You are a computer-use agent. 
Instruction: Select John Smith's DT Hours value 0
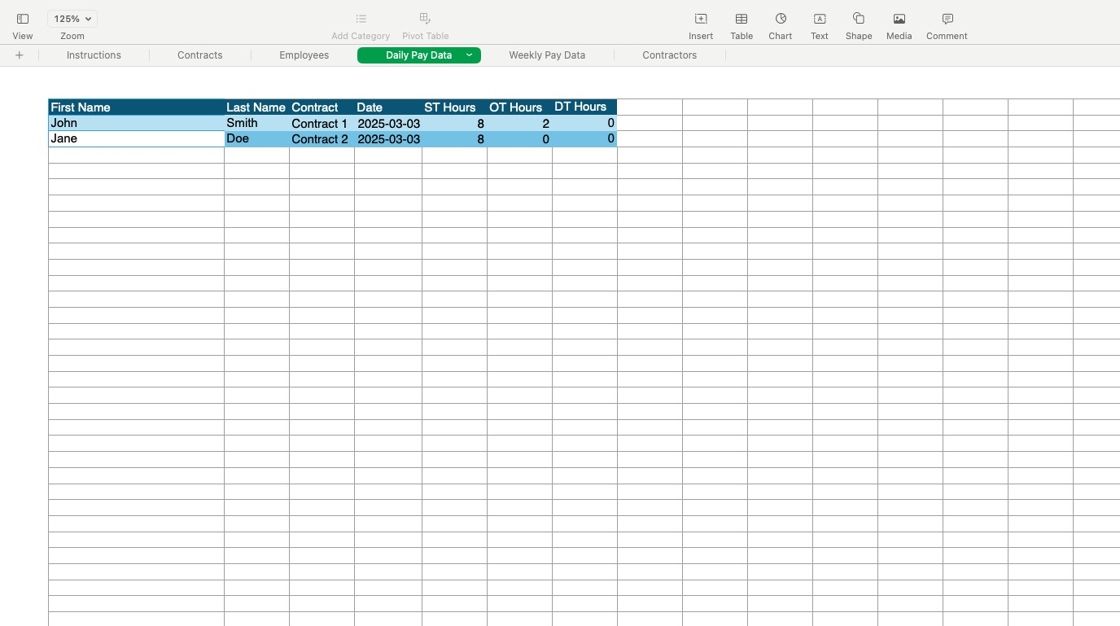[x=584, y=123]
